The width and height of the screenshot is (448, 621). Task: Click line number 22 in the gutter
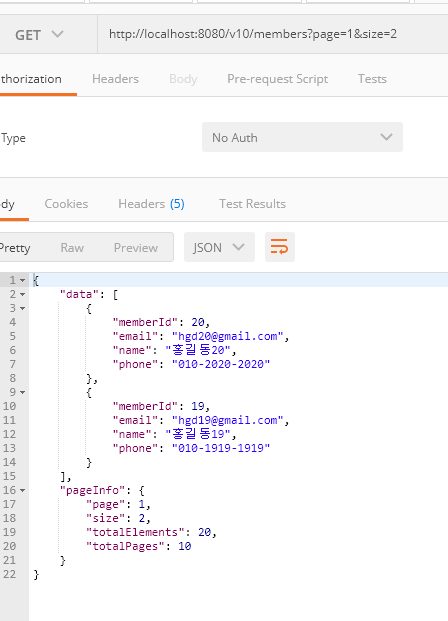click(10, 574)
